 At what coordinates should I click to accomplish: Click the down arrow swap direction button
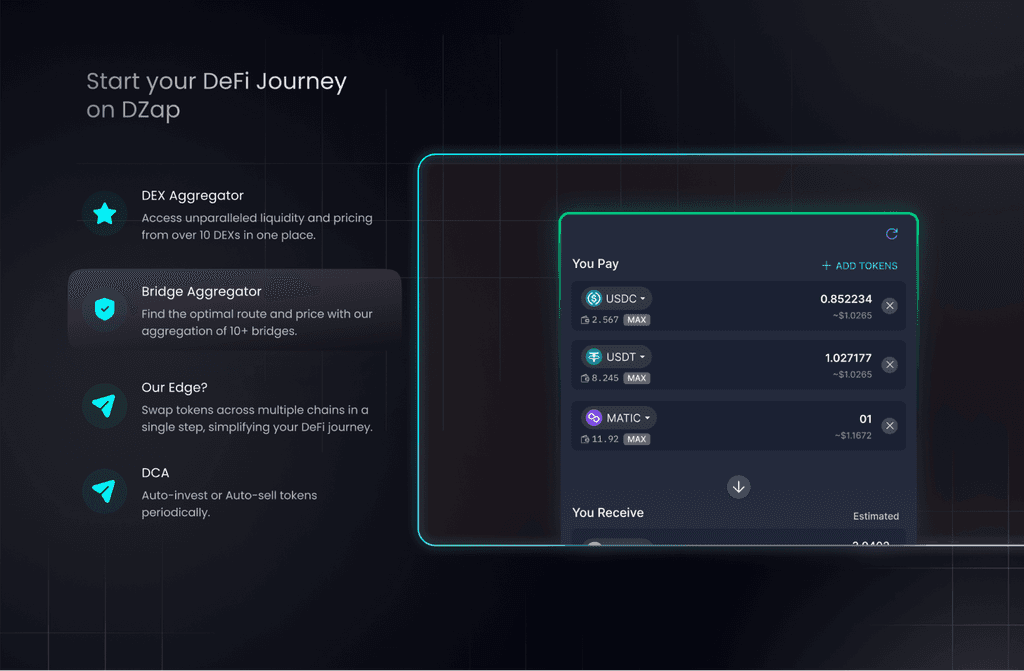739,487
